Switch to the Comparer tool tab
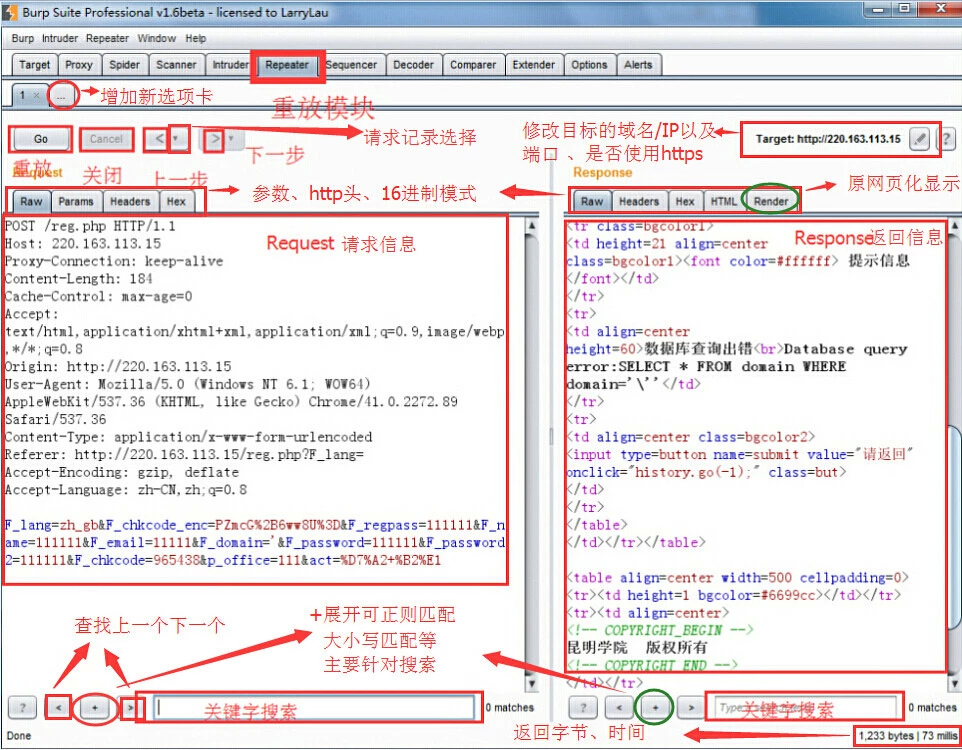The width and height of the screenshot is (962, 750). pyautogui.click(x=473, y=64)
